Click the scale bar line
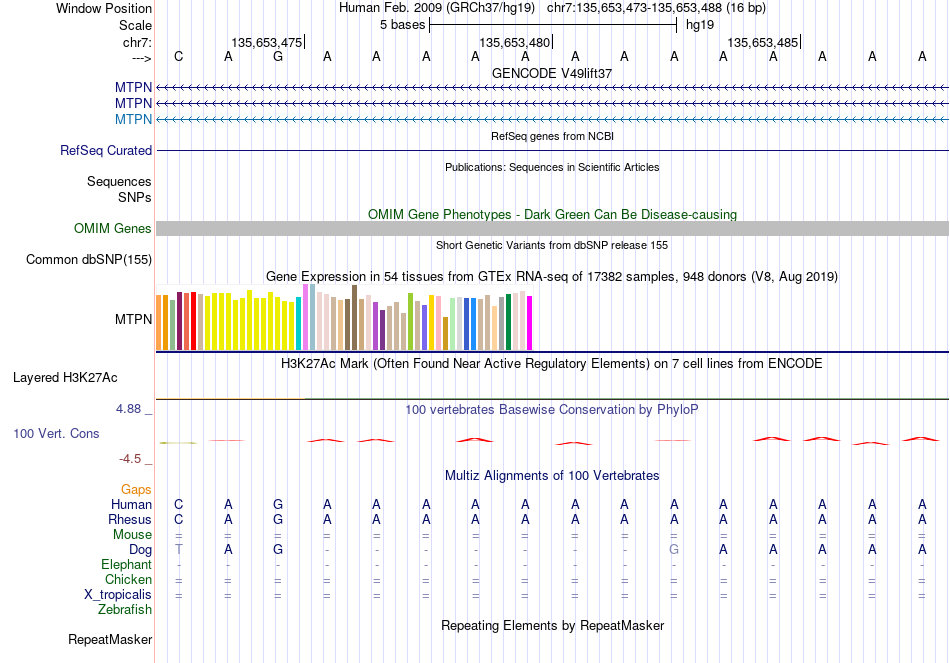Viewport: 950px width, 663px height. 553,25
